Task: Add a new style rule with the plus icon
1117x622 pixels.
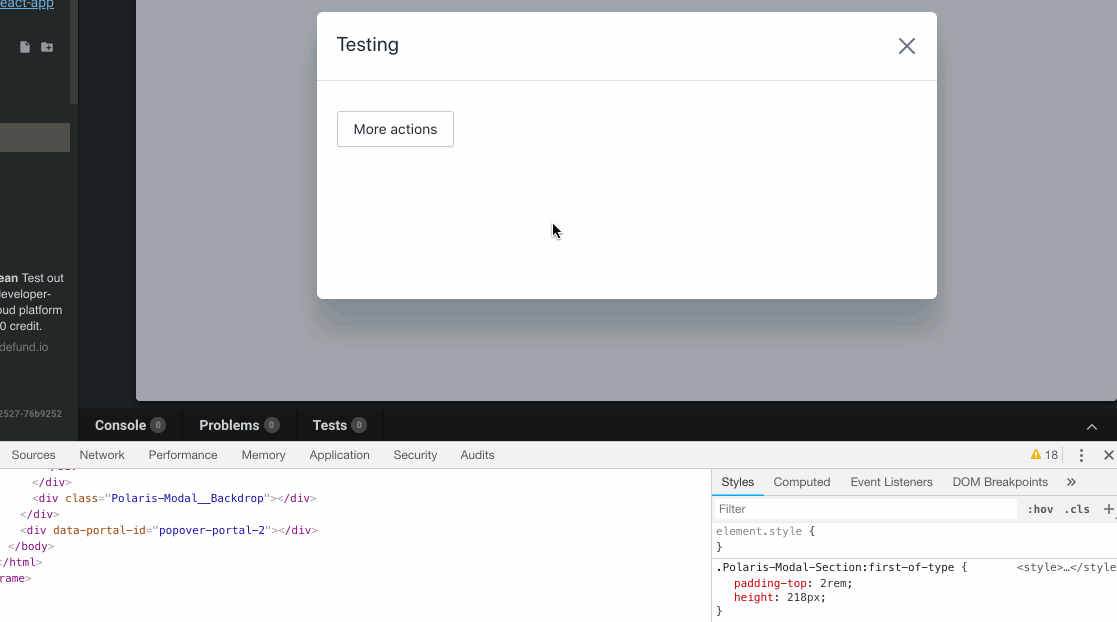Action: tap(1109, 508)
